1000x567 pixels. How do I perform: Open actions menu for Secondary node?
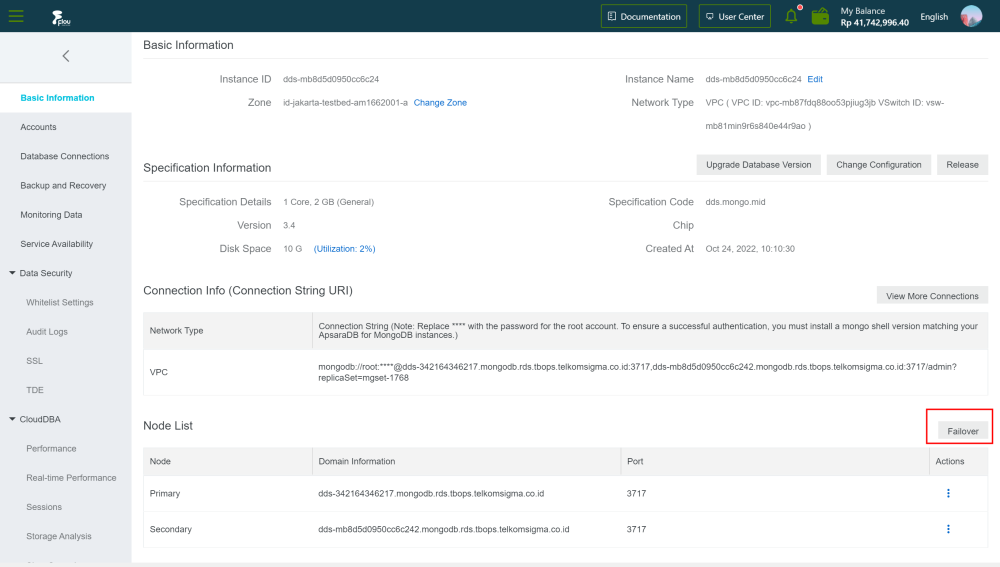tap(948, 529)
